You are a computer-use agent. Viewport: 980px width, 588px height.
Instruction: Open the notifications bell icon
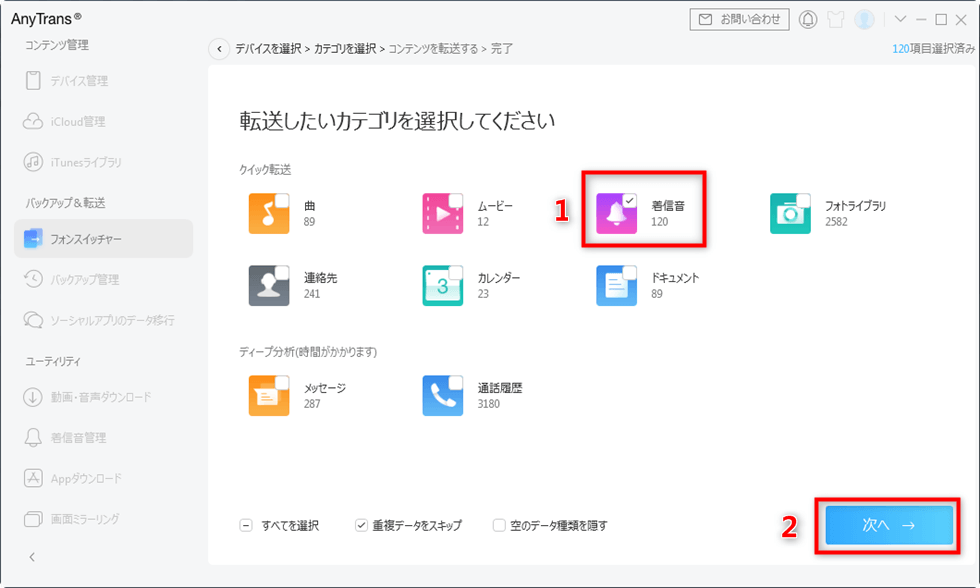point(808,19)
